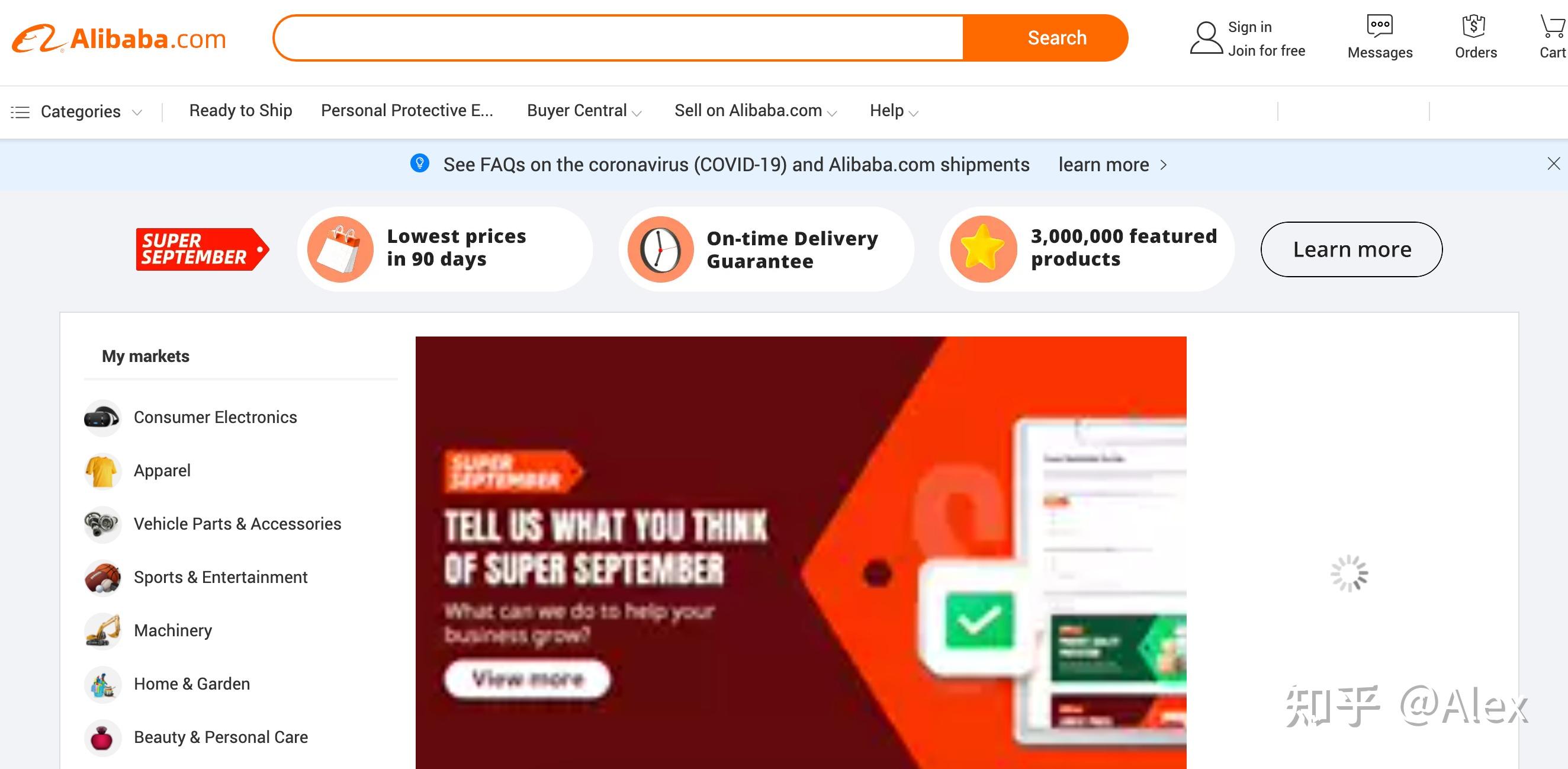The width and height of the screenshot is (1568, 769).
Task: Click the Learn more button
Action: point(1350,248)
